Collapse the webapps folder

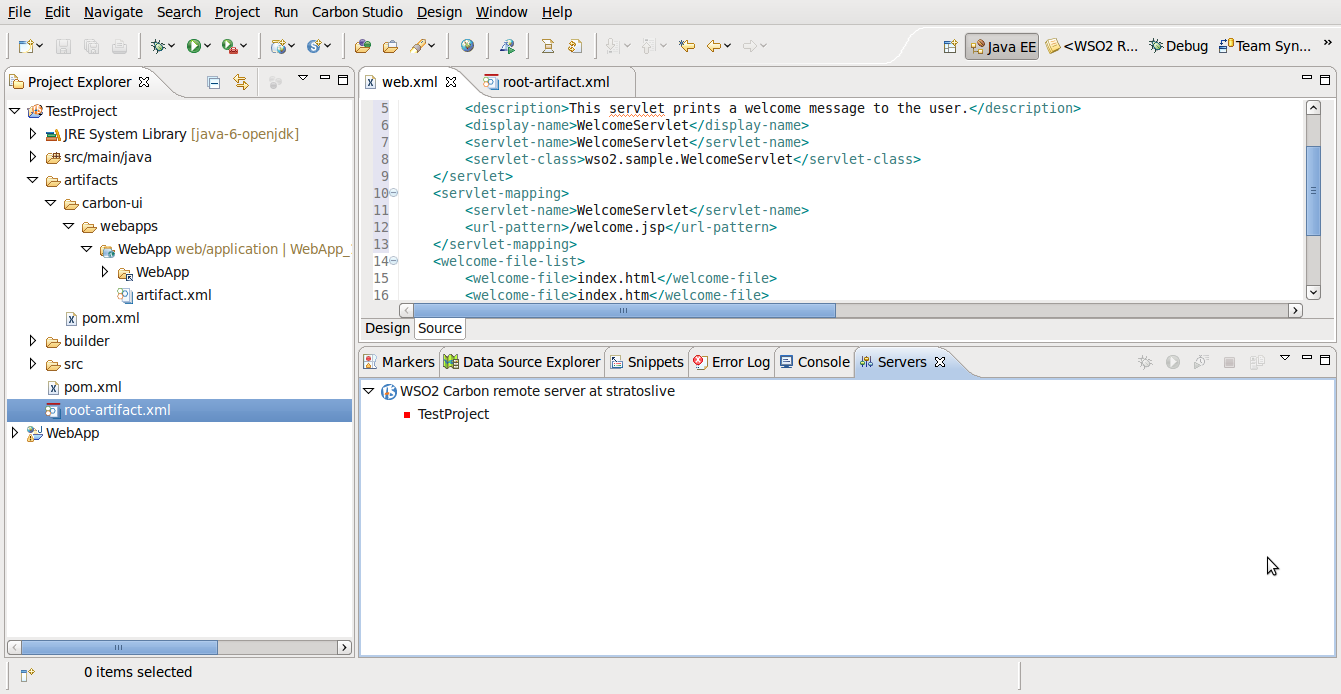[x=68, y=226]
